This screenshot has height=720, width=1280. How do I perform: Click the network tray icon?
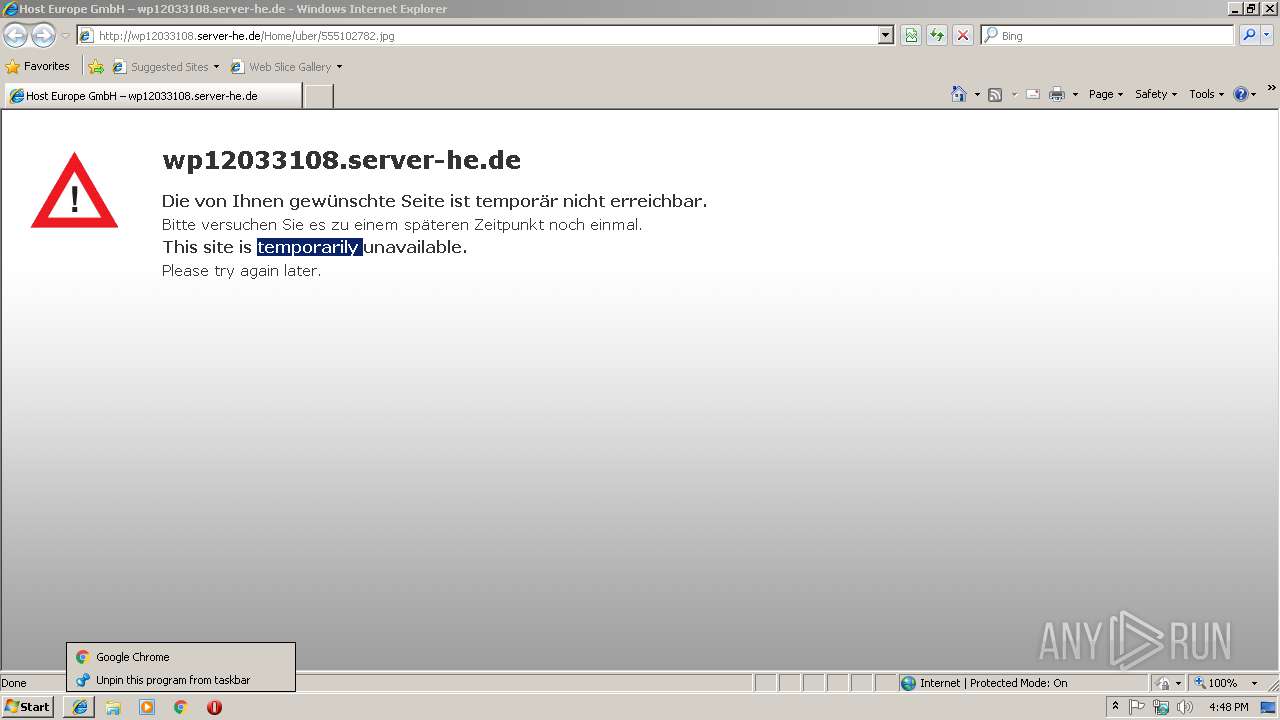coord(1161,707)
